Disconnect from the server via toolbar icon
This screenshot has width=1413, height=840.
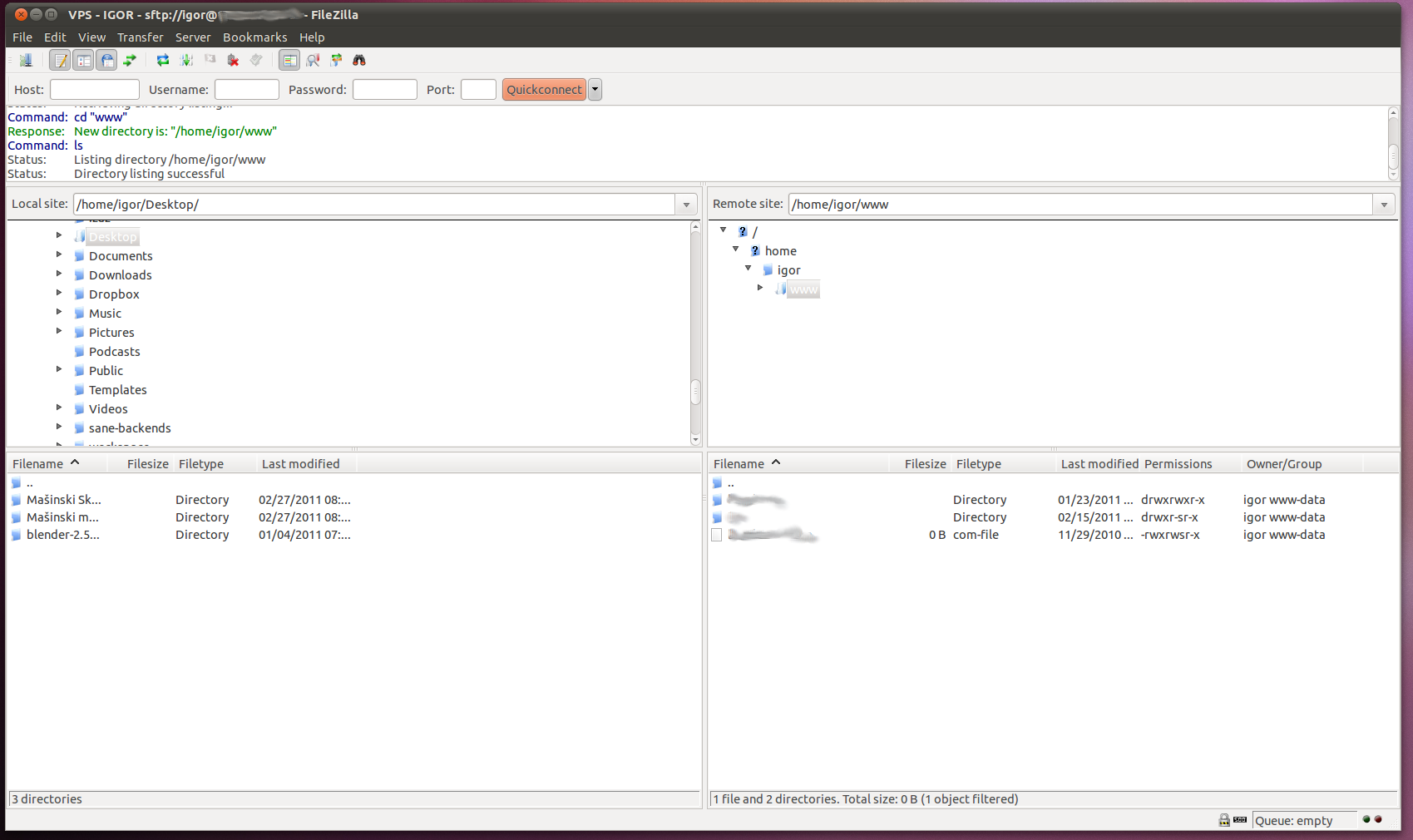pyautogui.click(x=233, y=60)
